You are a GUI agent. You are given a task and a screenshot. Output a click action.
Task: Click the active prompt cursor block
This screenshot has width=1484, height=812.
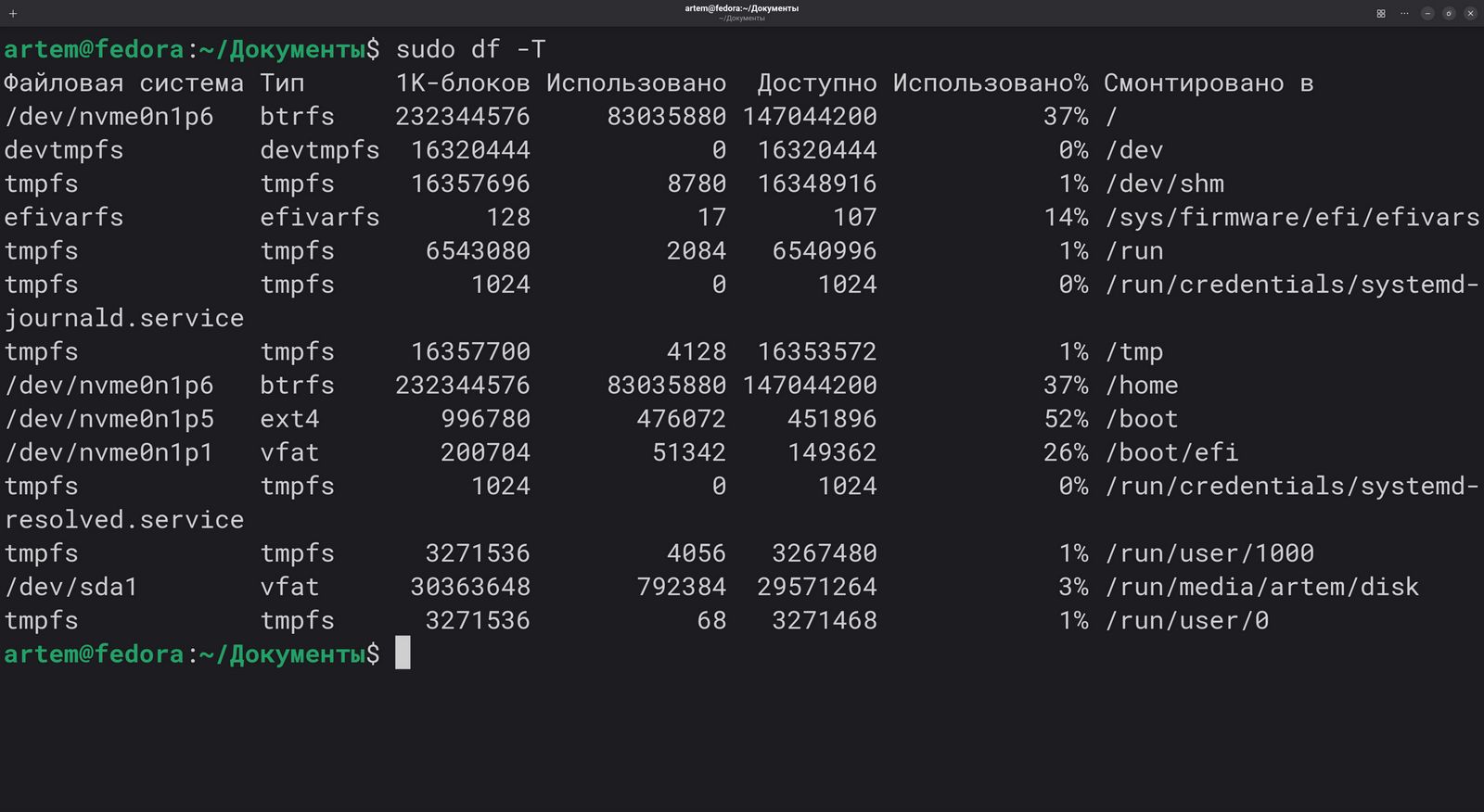click(x=403, y=653)
